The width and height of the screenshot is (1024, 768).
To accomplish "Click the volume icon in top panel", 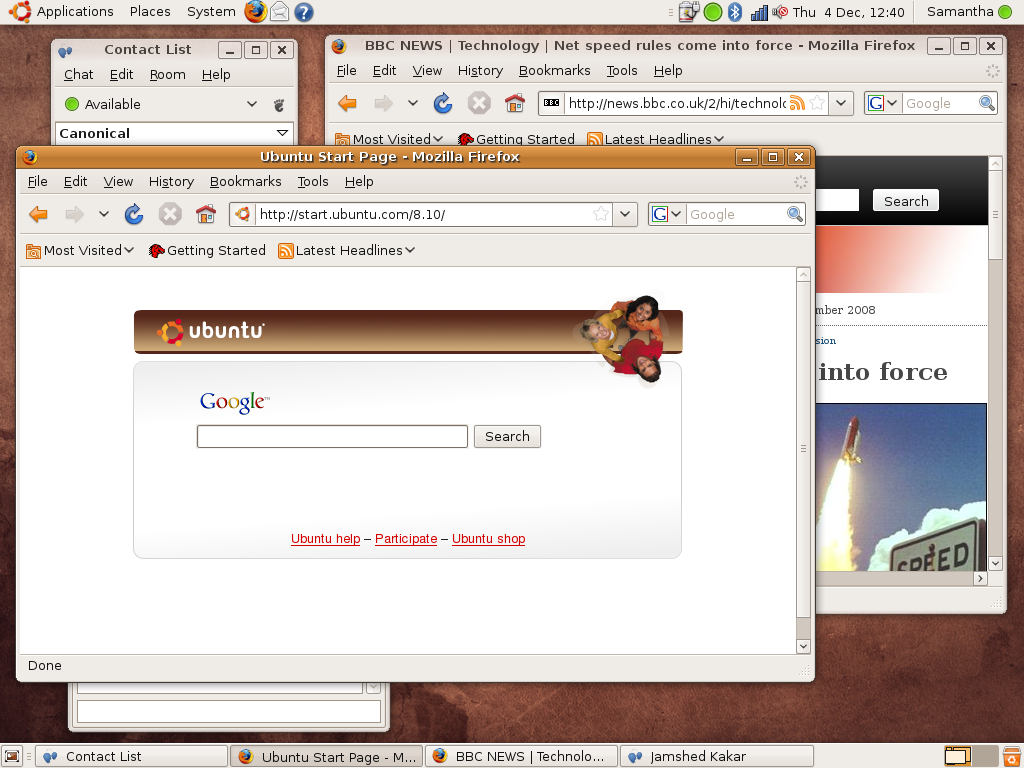I will pos(780,12).
